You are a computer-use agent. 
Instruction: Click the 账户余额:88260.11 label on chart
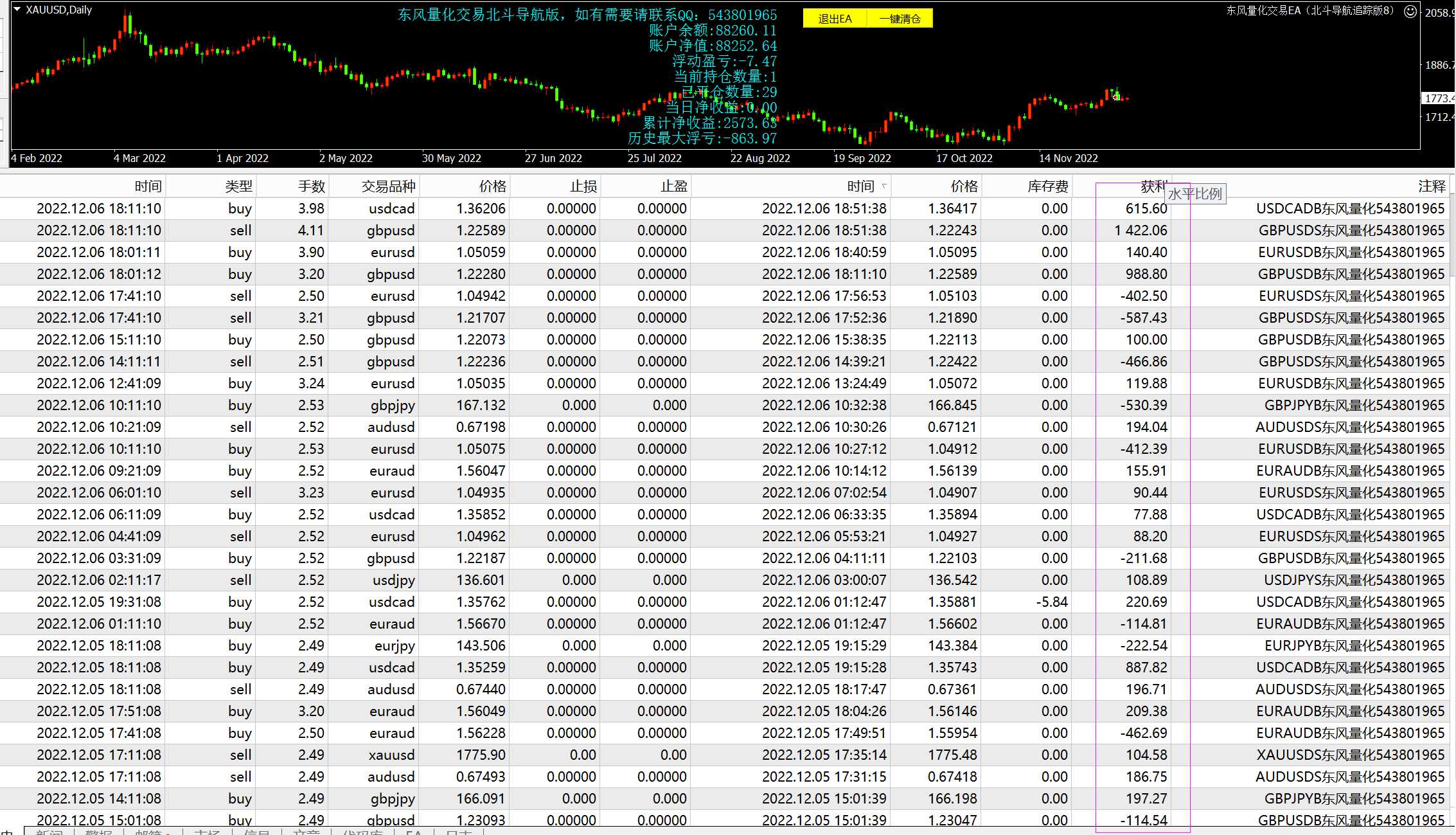713,30
